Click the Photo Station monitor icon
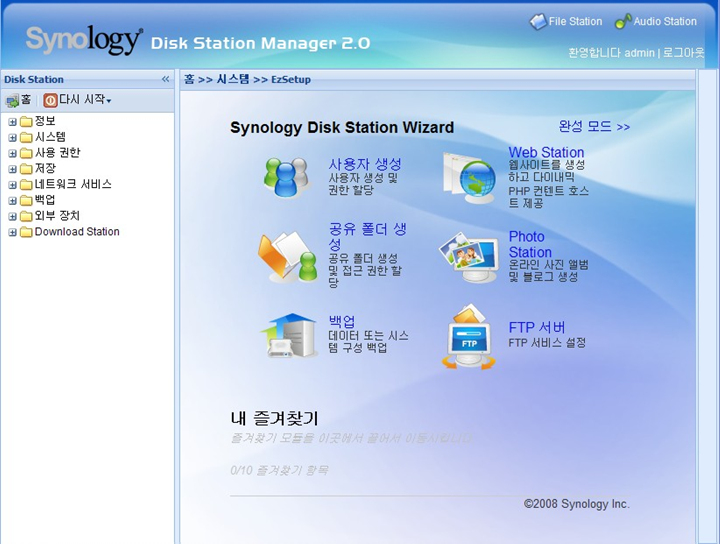 point(469,257)
